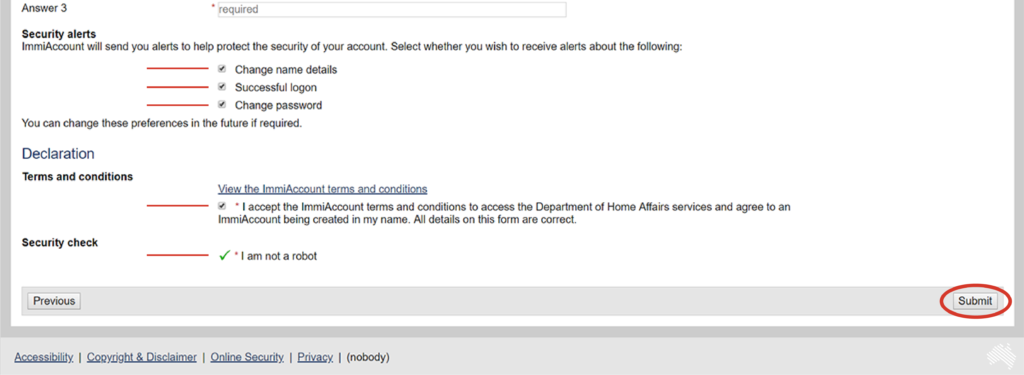1024x375 pixels.
Task: Toggle the Change name details checkbox
Action: tap(222, 68)
